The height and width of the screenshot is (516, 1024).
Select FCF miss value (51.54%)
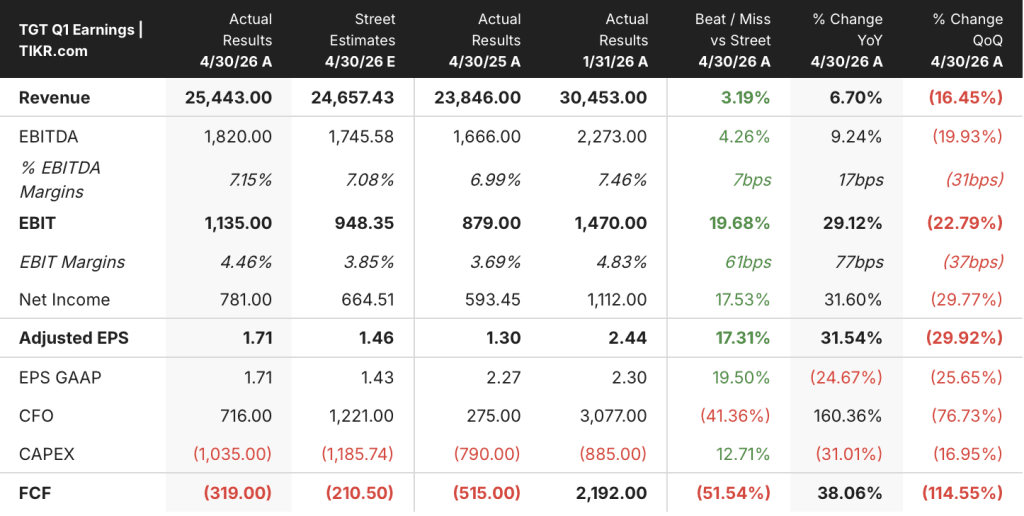click(733, 493)
